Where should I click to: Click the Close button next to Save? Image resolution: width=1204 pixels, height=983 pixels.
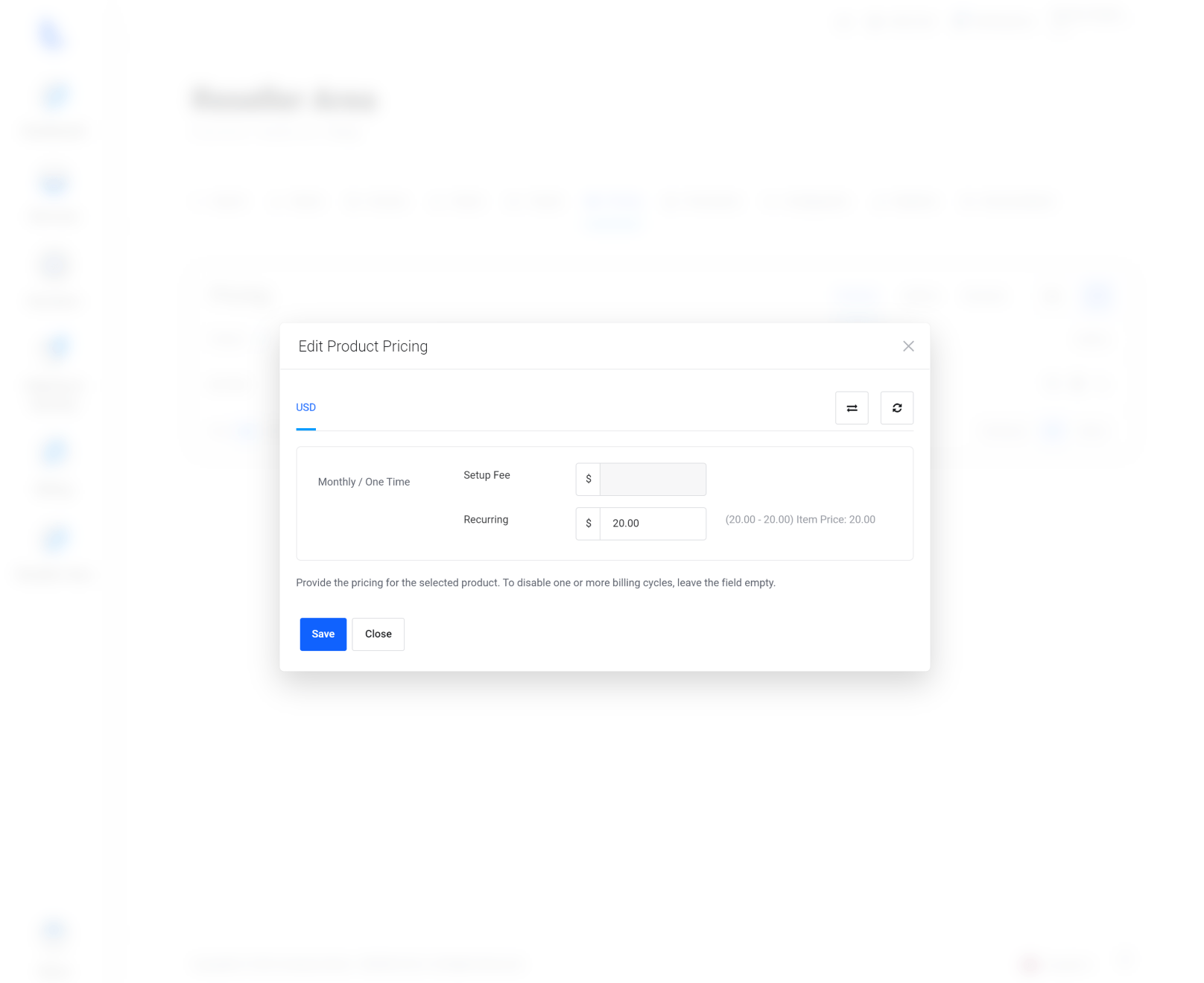tap(378, 634)
